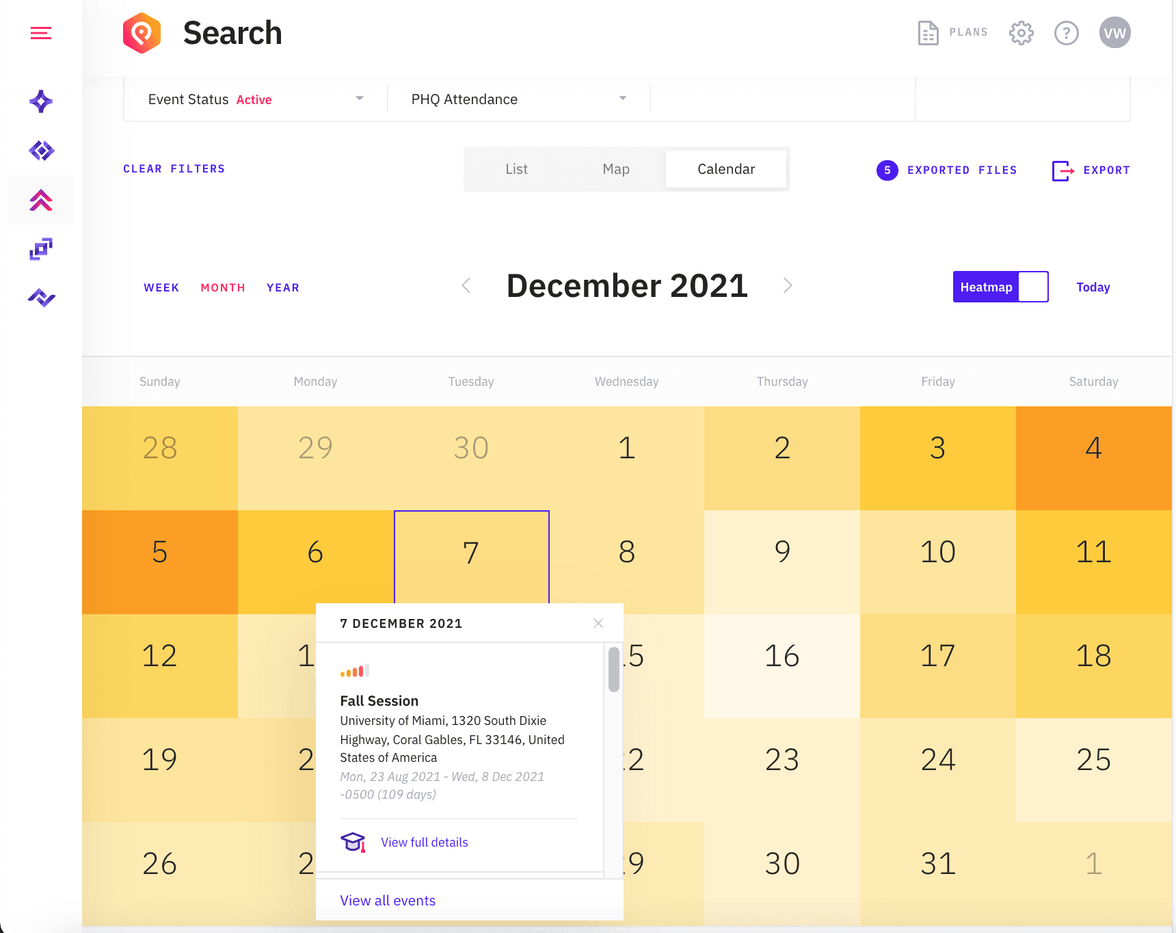Enable the Calendar view toggle
This screenshot has height=933, width=1176.
(x=725, y=169)
